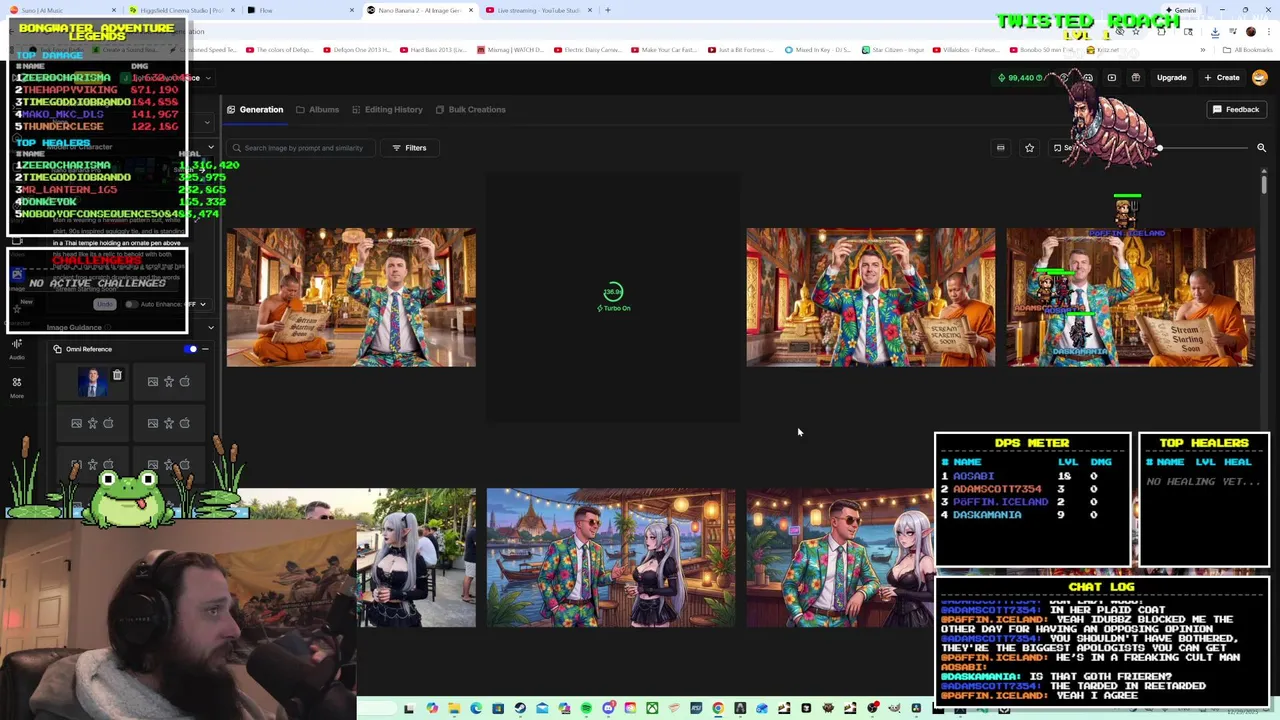
Task: Close the Nano Banana 2 browser tab
Action: 470,10
